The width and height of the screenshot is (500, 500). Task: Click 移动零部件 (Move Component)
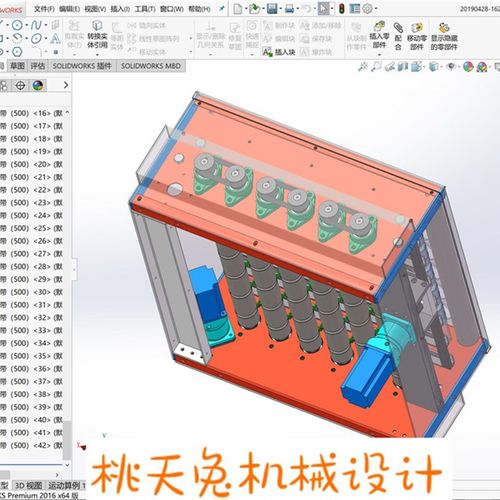tap(417, 36)
